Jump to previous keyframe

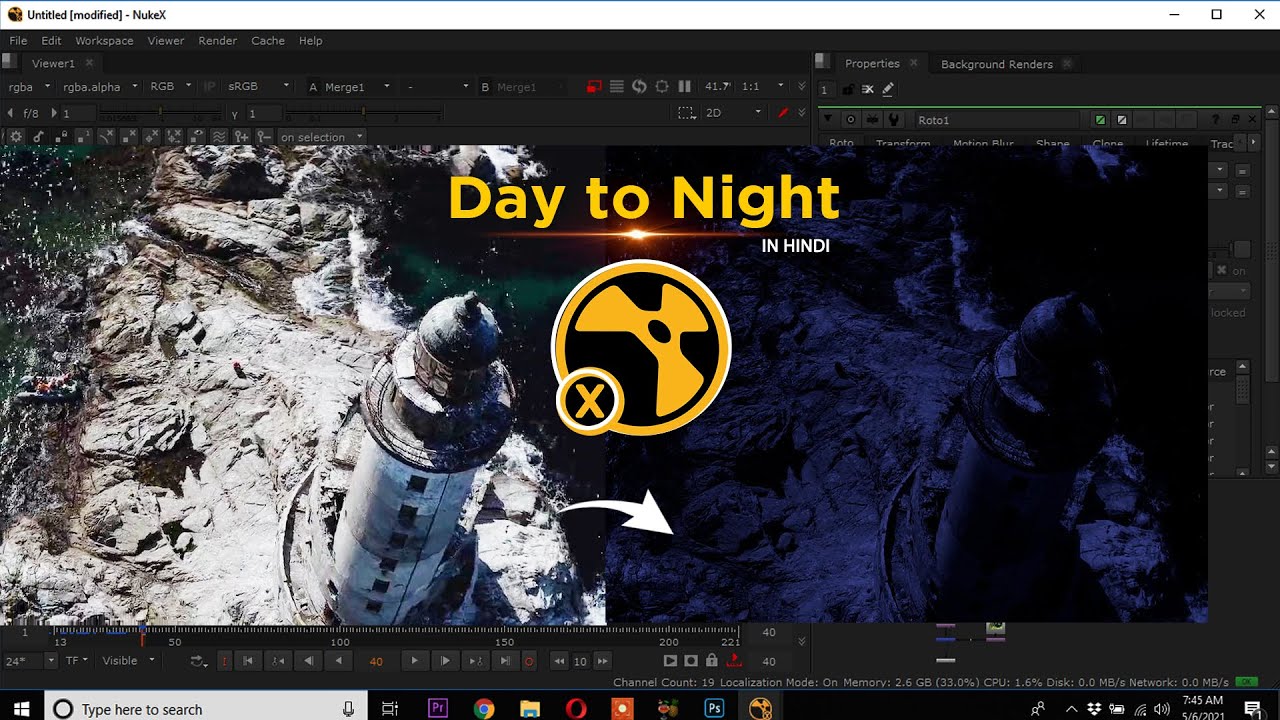click(x=279, y=661)
